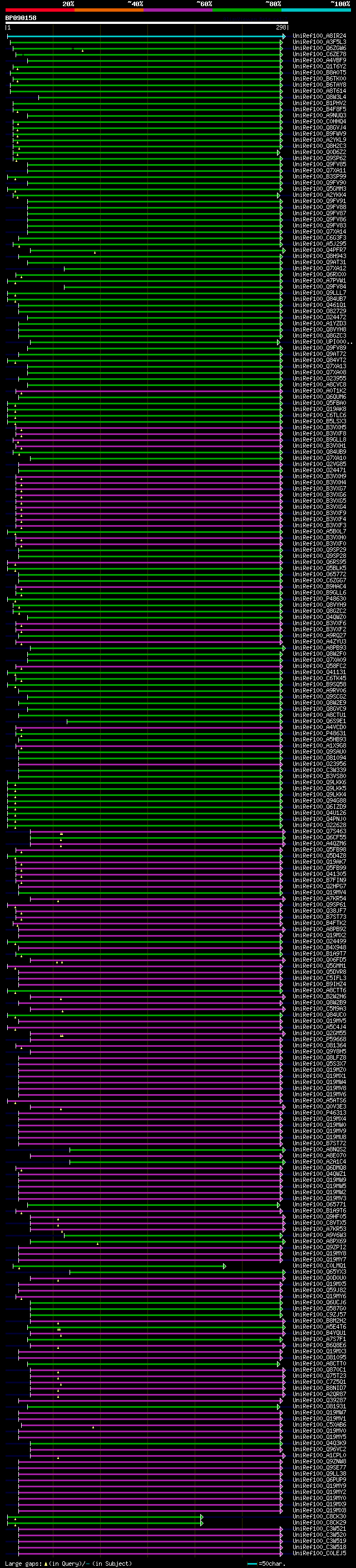The image size is (356, 1568).
Task: Select the UniRef100_B4FTK2 entry
Action: click(x=319, y=923)
